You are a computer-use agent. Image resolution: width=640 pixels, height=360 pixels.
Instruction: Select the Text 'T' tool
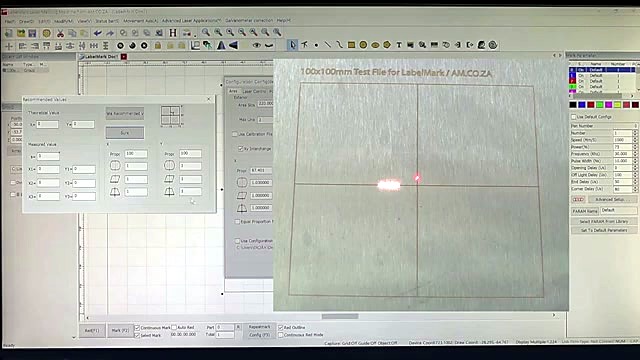399,45
